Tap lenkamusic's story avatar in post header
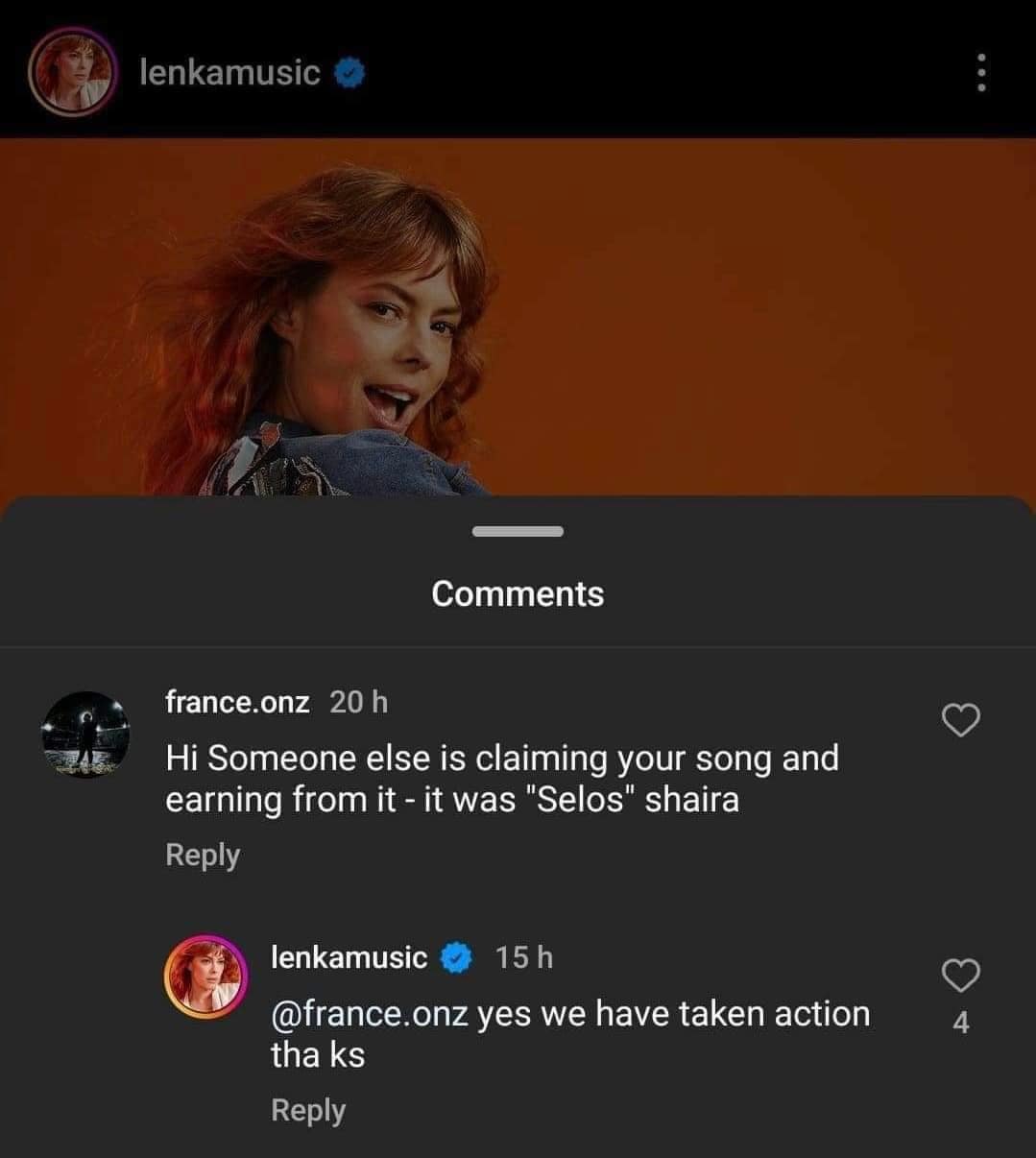Viewport: 1036px width, 1158px height. click(x=72, y=72)
